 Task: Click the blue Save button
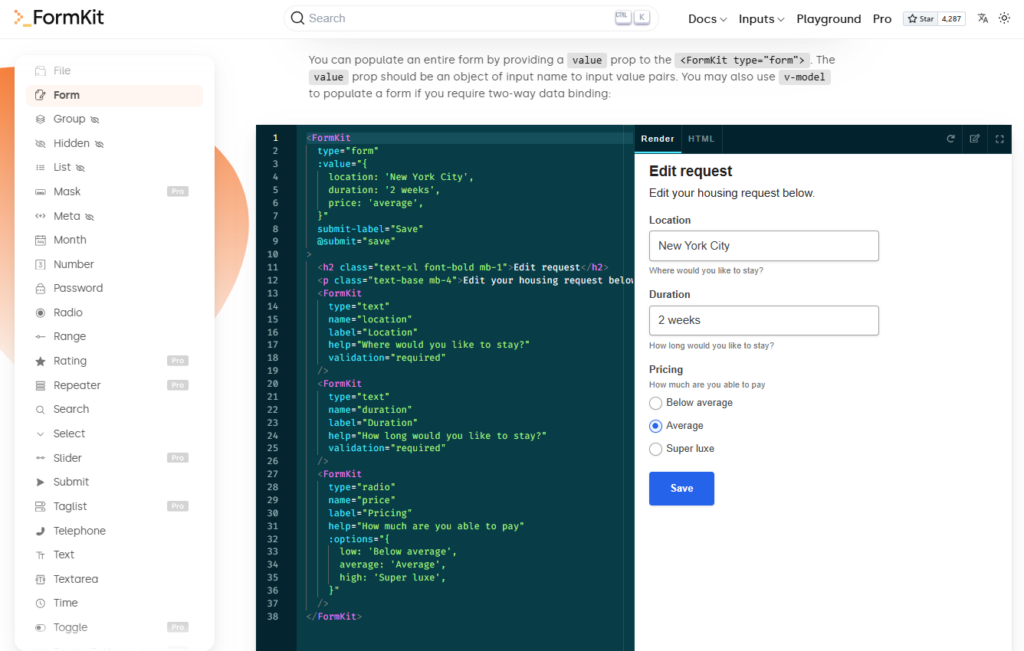(x=681, y=488)
